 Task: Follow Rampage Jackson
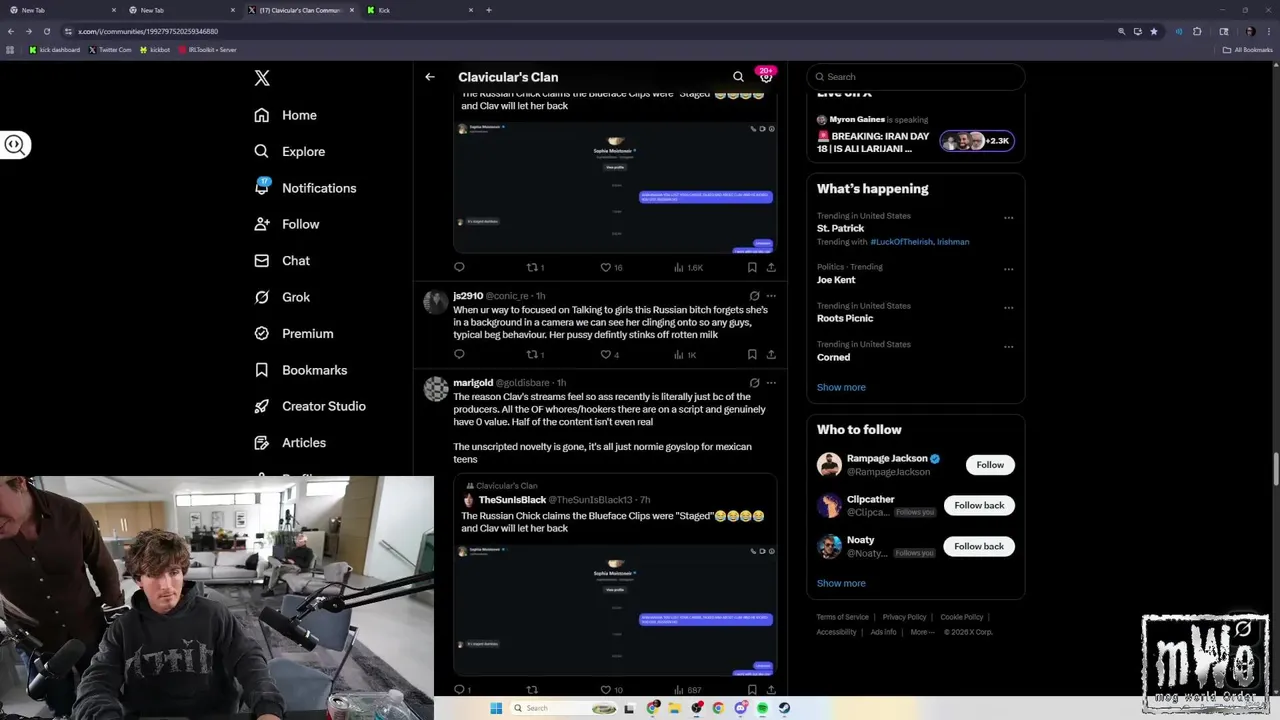tap(990, 464)
